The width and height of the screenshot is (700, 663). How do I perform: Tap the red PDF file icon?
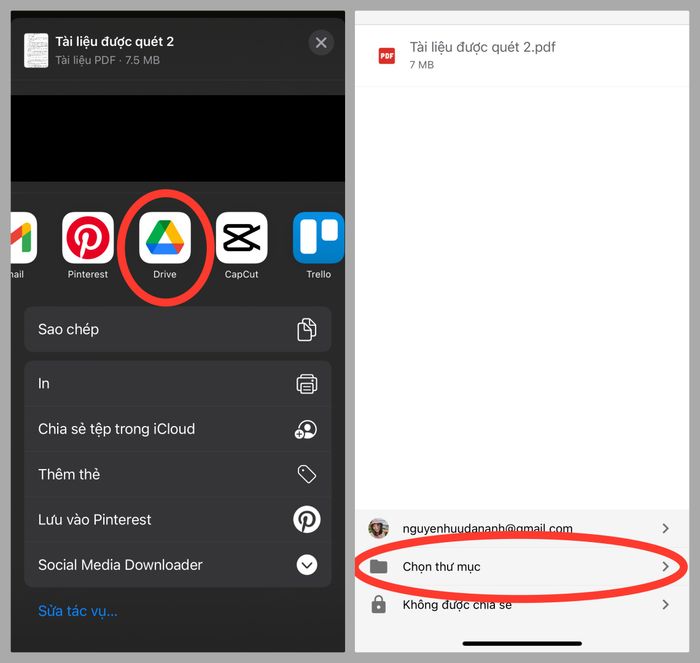(x=387, y=56)
